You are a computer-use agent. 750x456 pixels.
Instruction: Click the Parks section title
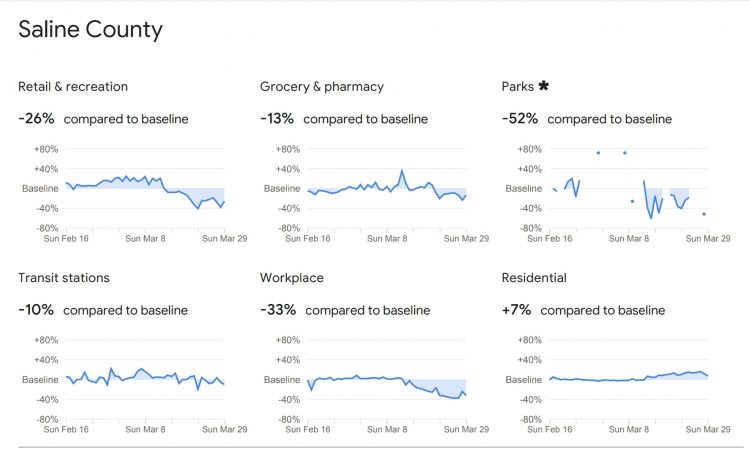517,87
